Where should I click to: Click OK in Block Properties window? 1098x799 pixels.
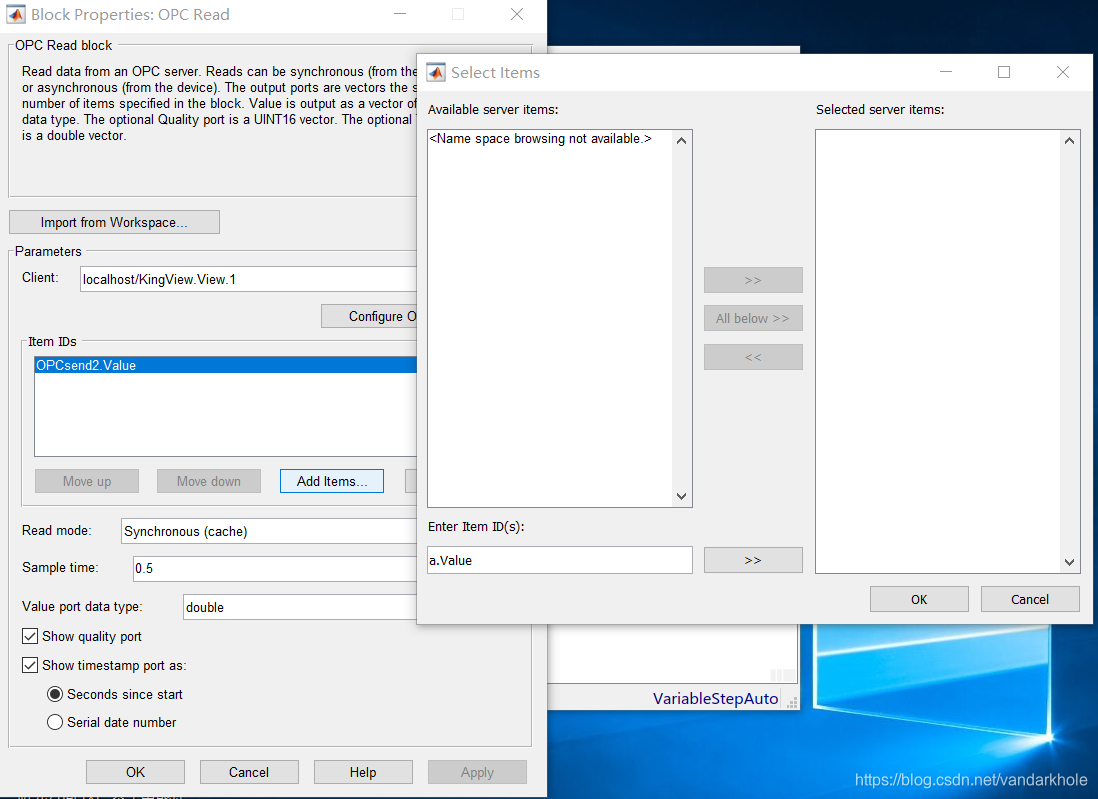(135, 772)
